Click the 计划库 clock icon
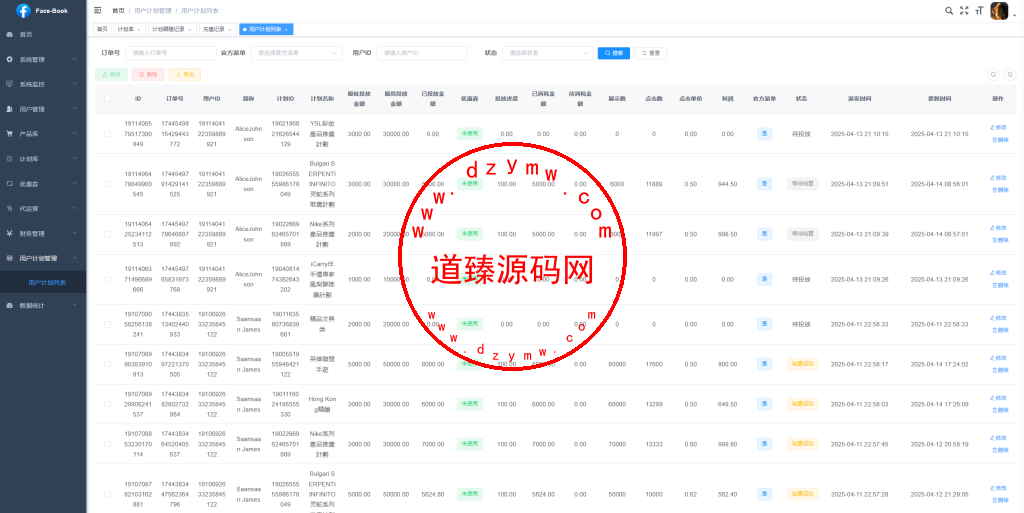This screenshot has width=1024, height=513. [x=9, y=159]
